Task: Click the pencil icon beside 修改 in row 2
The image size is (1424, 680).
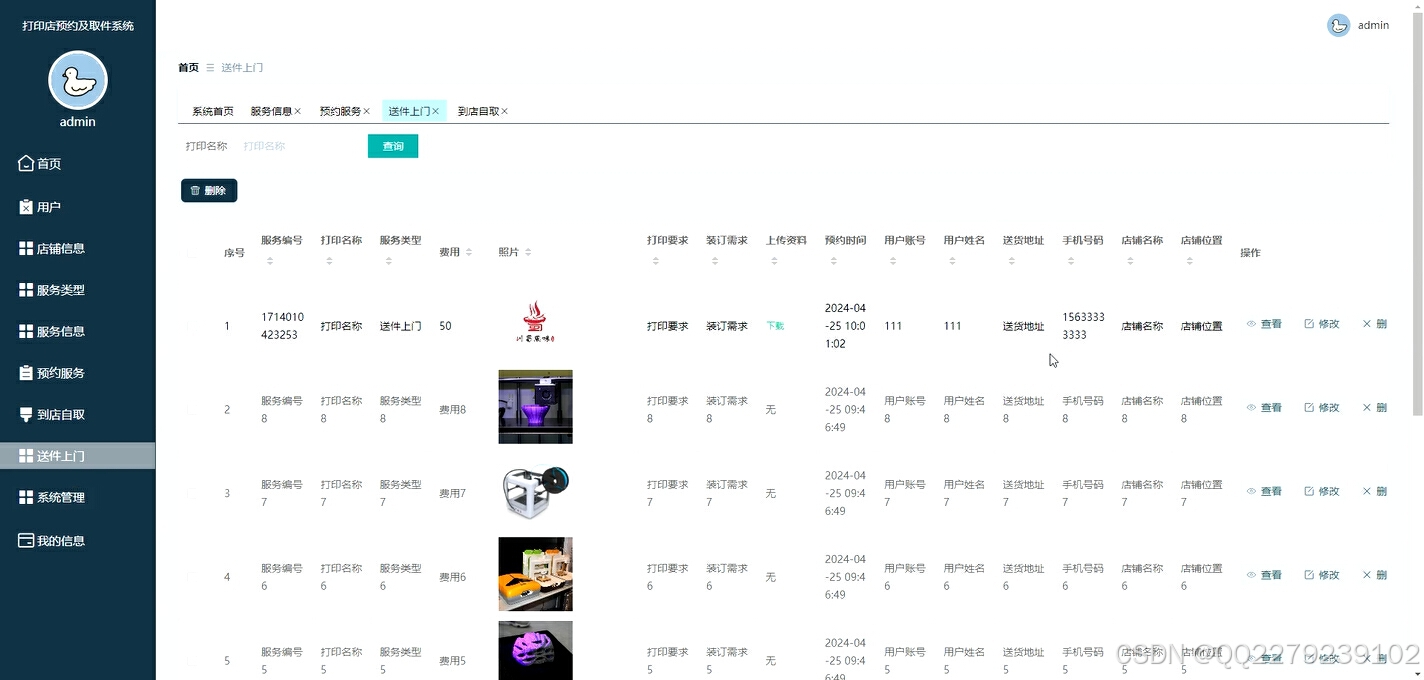Action: [x=1309, y=407]
